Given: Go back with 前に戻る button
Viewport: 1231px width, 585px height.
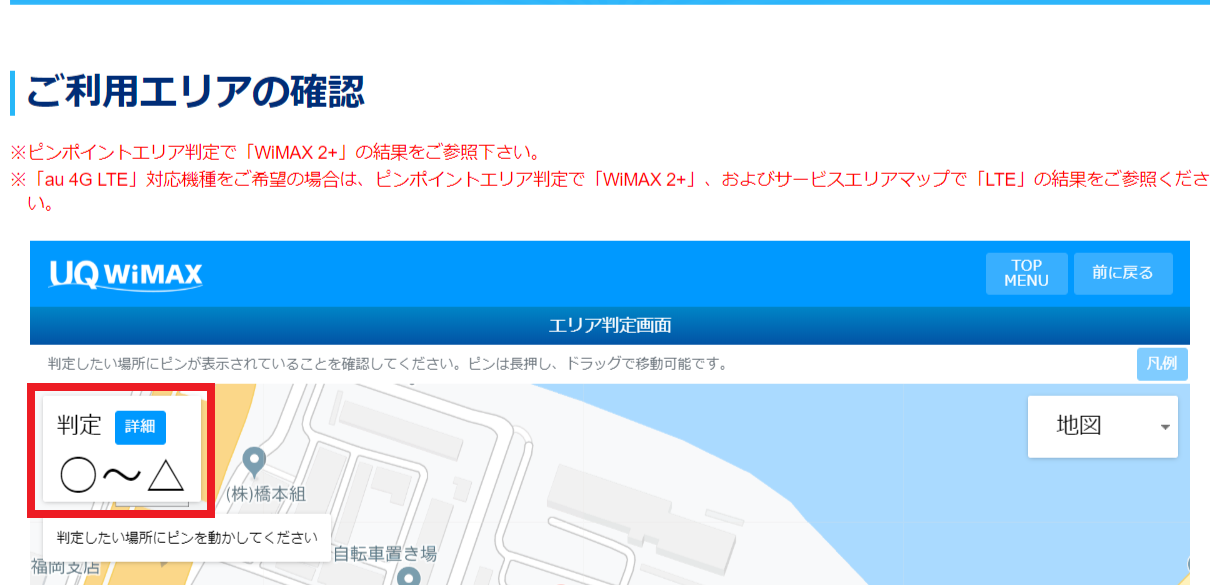Looking at the screenshot, I should [x=1123, y=273].
